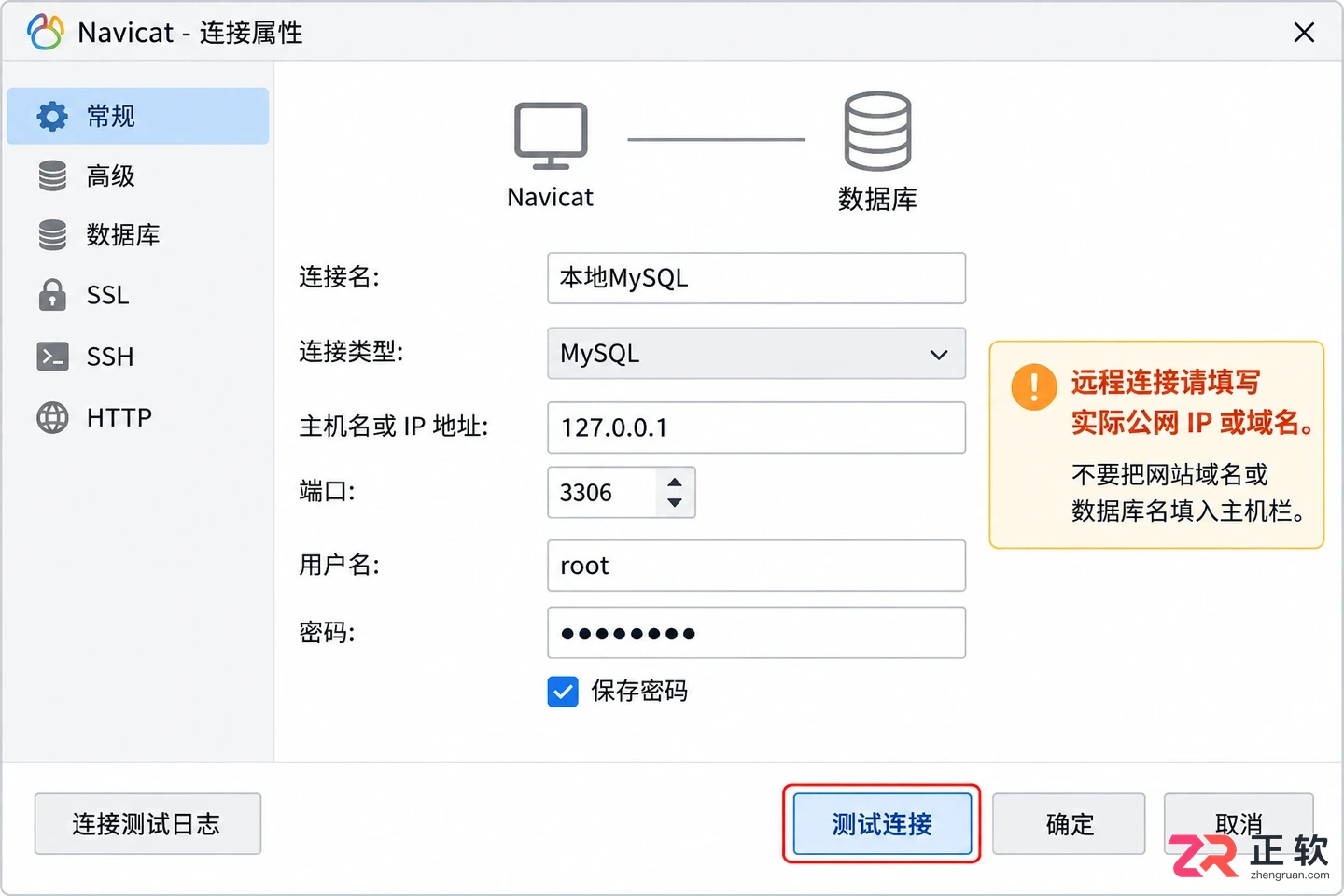Open the 连接类型 MySQL dropdown
Image resolution: width=1344 pixels, height=896 pixels.
(x=756, y=353)
